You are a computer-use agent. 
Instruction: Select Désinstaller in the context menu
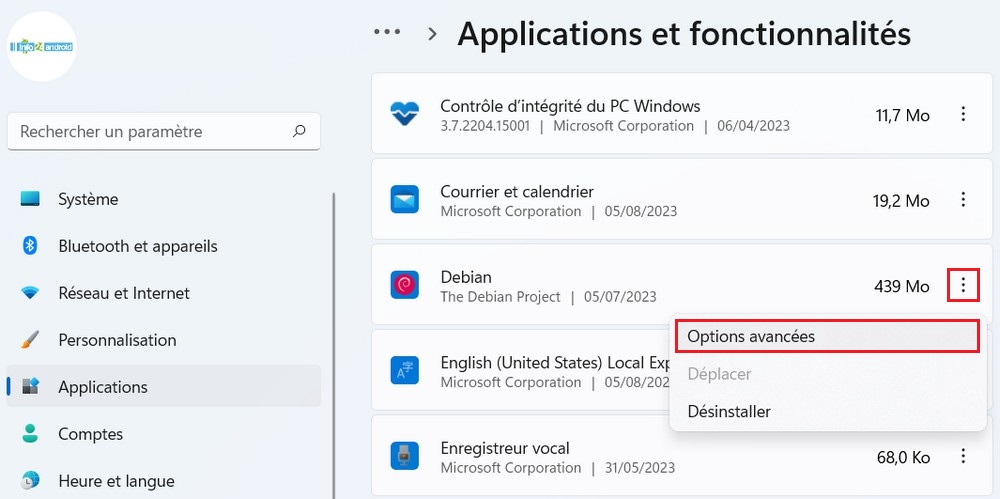pyautogui.click(x=827, y=412)
